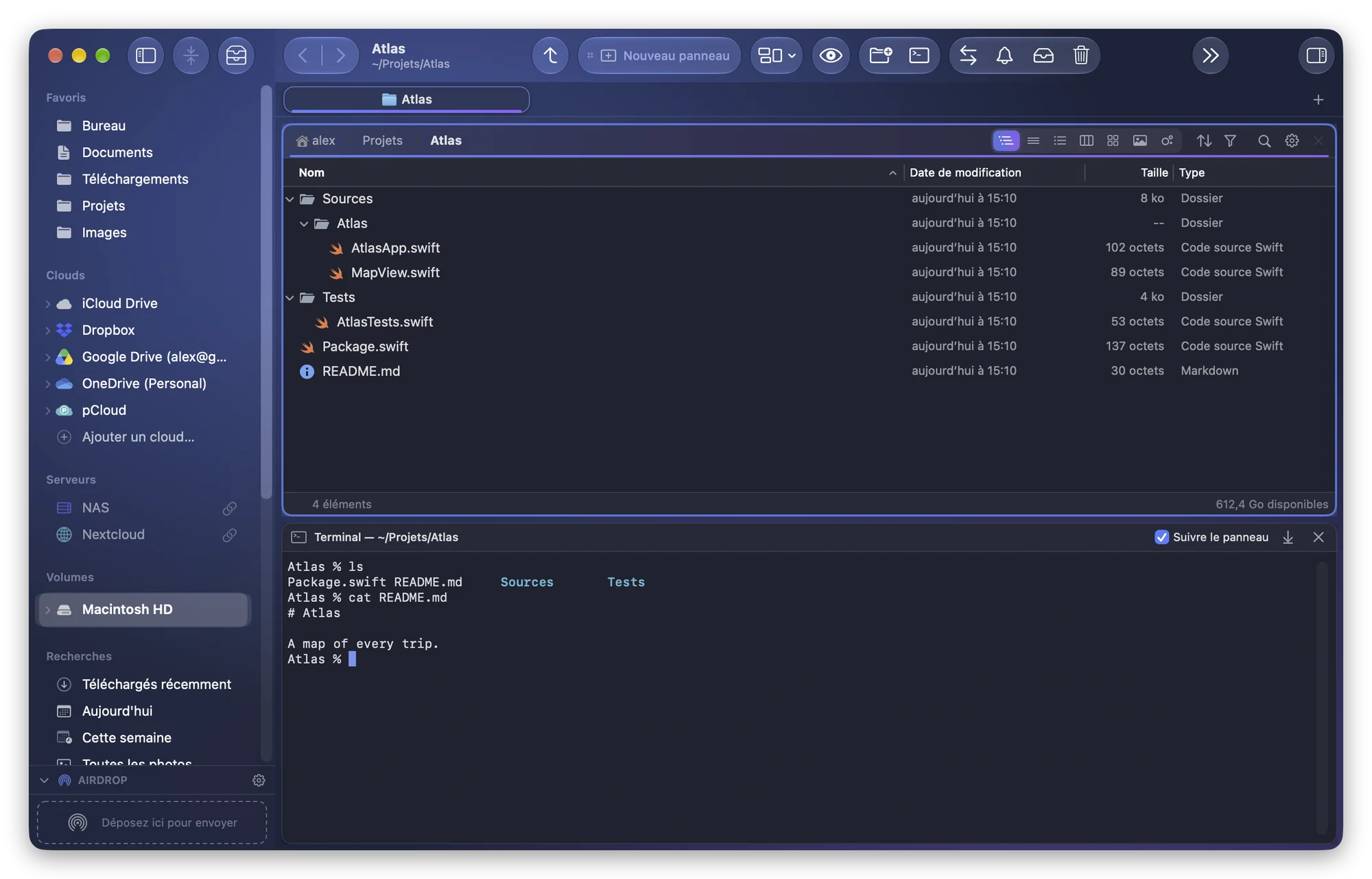The width and height of the screenshot is (1372, 879).
Task: Open Téléchargements in sidebar
Action: point(135,179)
